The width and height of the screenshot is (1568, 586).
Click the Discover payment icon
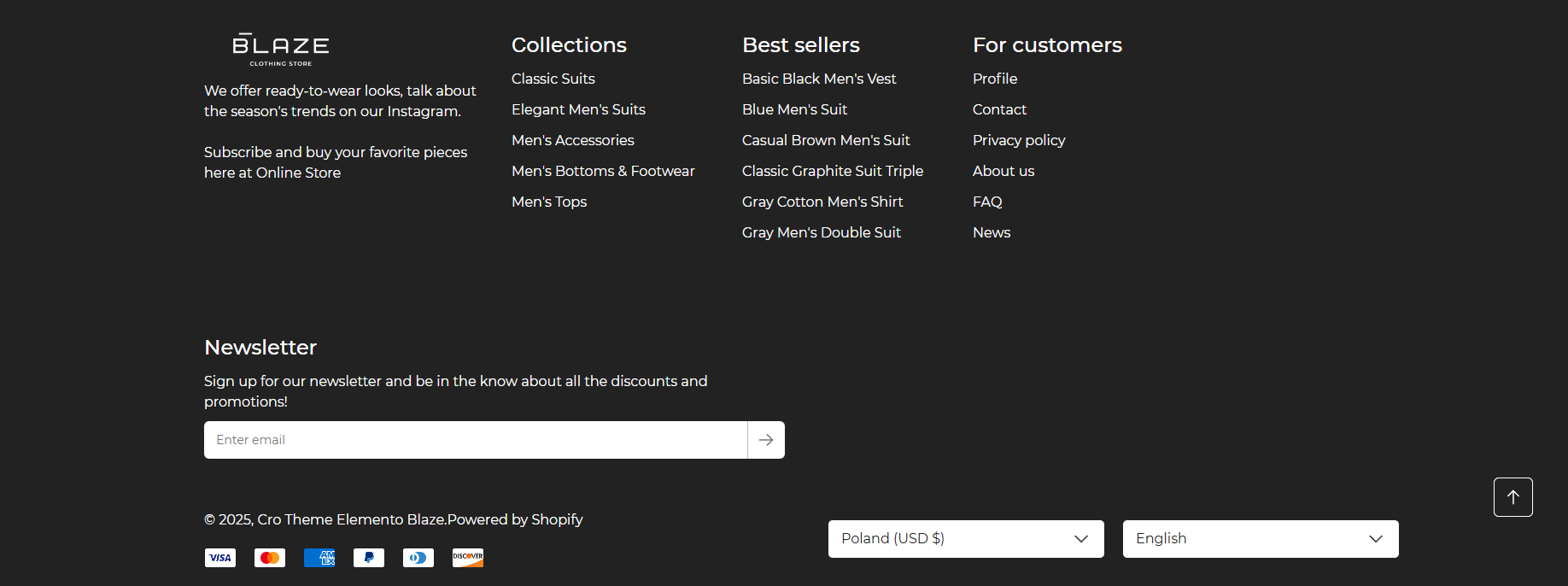click(x=468, y=558)
